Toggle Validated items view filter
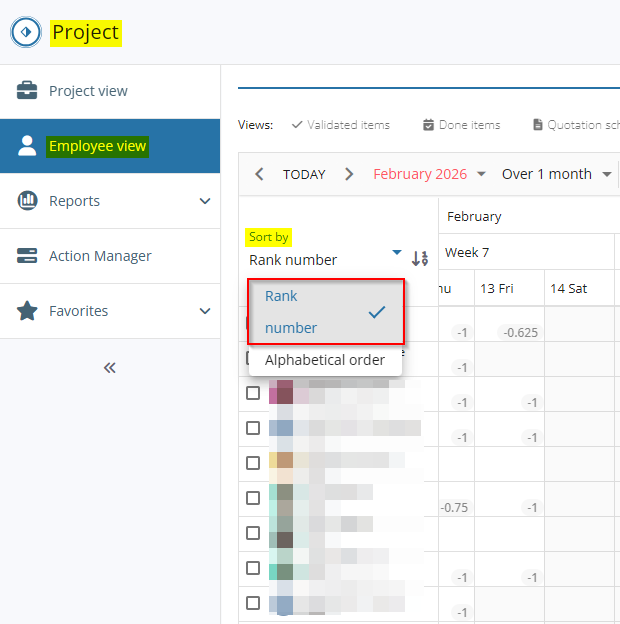This screenshot has height=624, width=620. 340,125
